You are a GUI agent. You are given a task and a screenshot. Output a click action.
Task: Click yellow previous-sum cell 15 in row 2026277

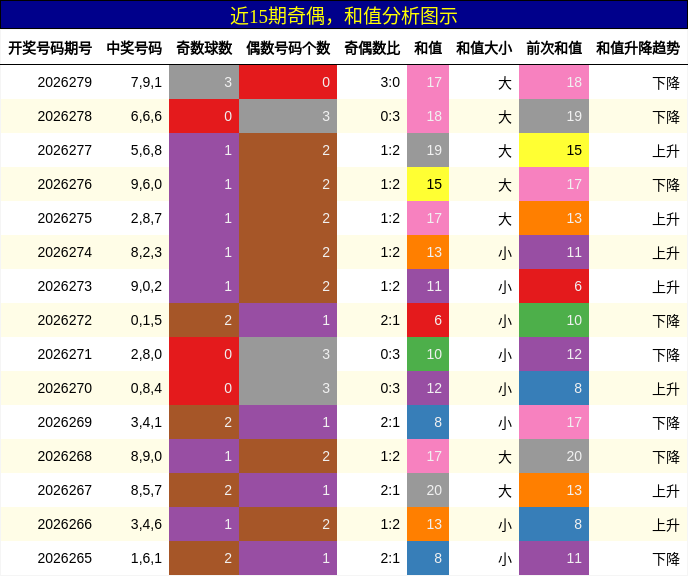(x=554, y=150)
